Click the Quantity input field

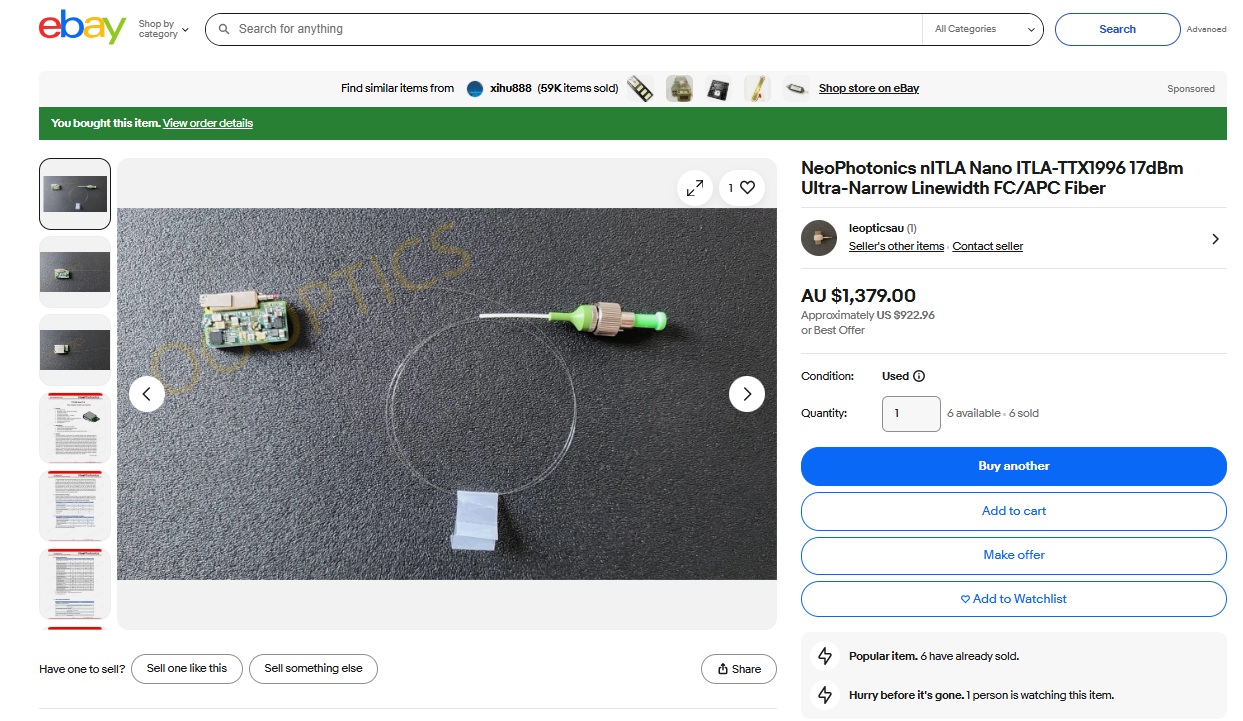click(x=910, y=414)
